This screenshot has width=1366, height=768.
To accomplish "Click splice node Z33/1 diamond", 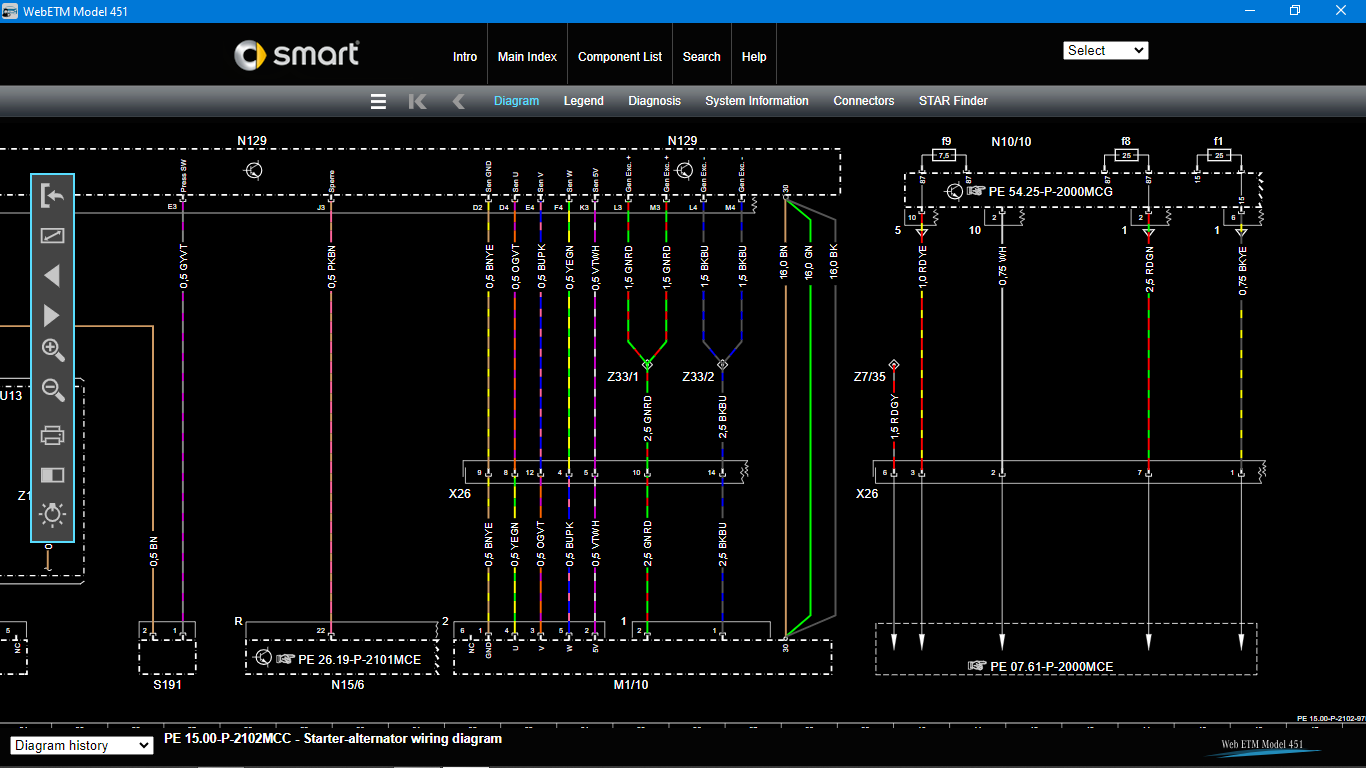I will point(647,364).
